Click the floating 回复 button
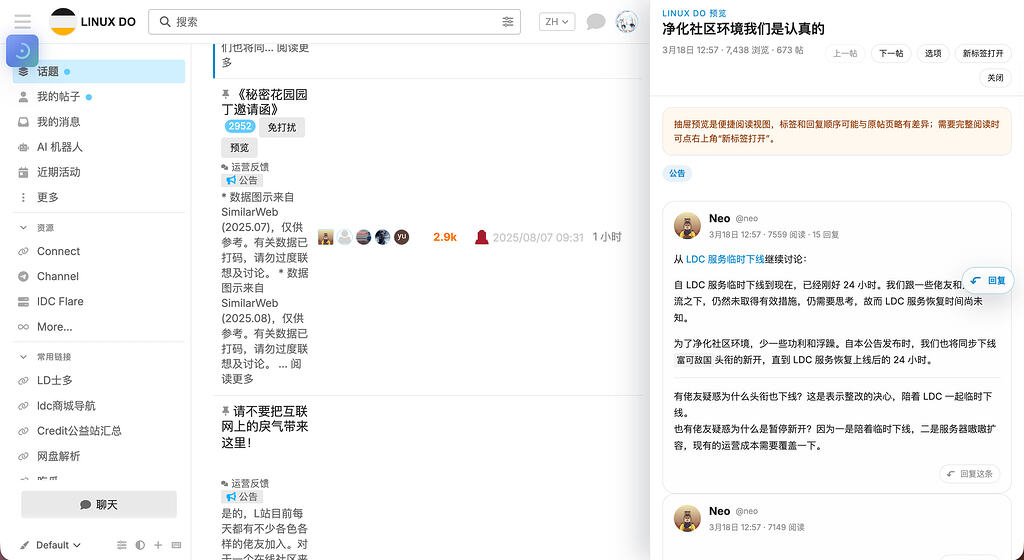Image resolution: width=1024 pixels, height=560 pixels. point(988,281)
